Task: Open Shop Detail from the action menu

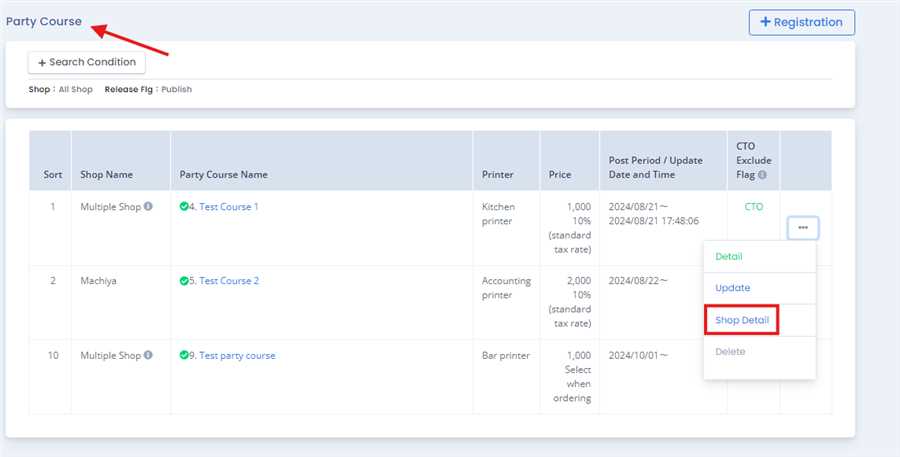Action: (741, 320)
